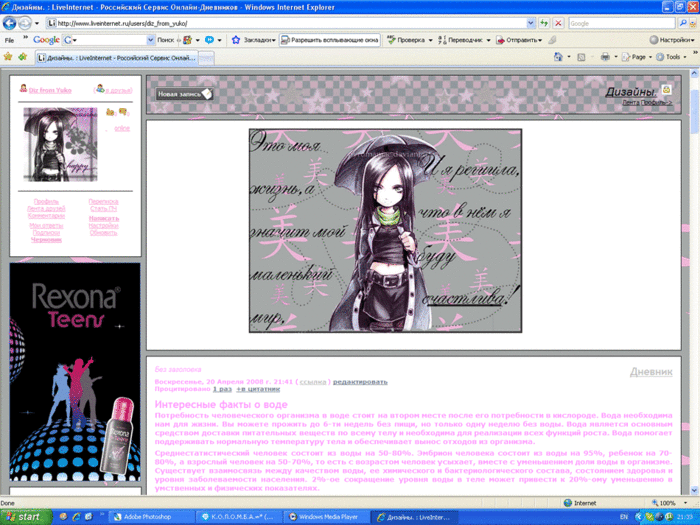700x525 pixels.
Task: Click the Google search box in IE
Action: pos(621,23)
